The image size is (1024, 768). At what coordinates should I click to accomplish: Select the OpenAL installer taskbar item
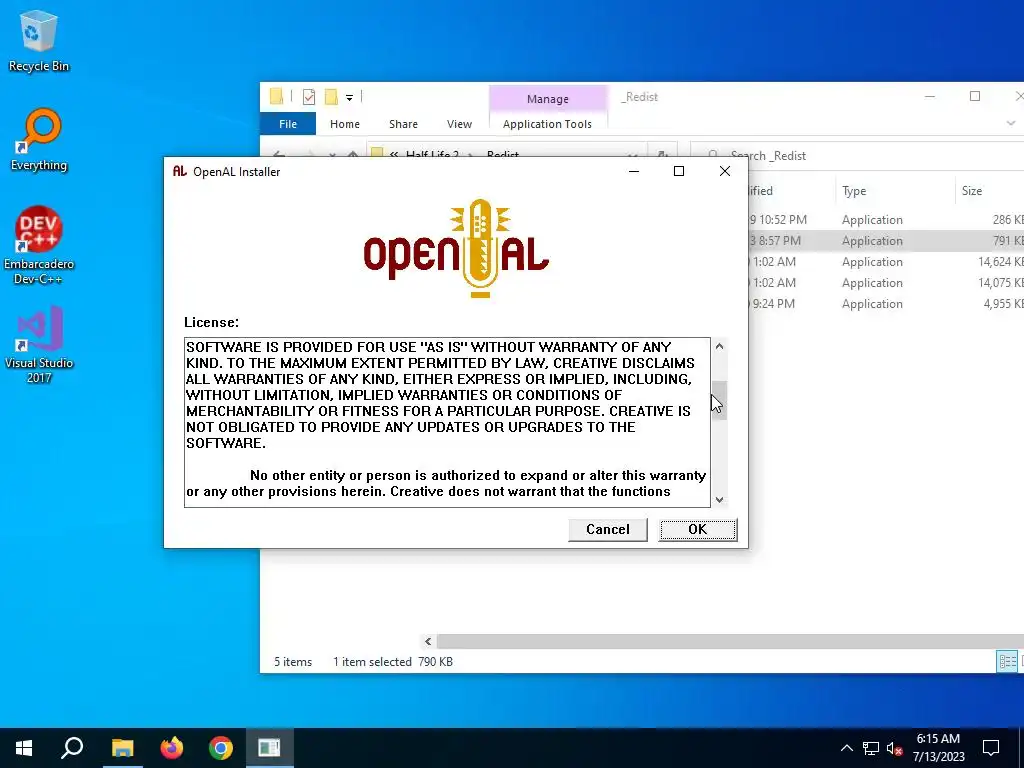pyautogui.click(x=269, y=748)
